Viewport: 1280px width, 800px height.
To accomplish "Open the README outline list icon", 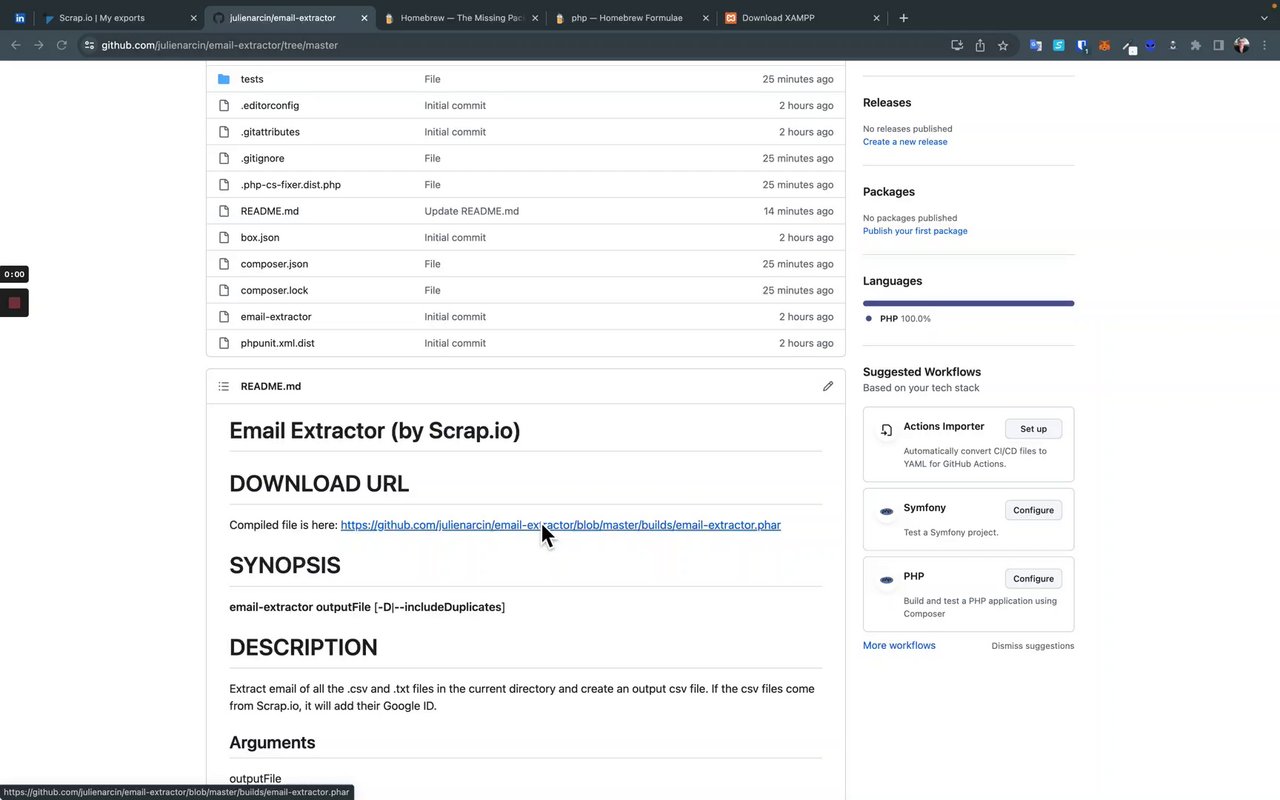I will click(223, 386).
